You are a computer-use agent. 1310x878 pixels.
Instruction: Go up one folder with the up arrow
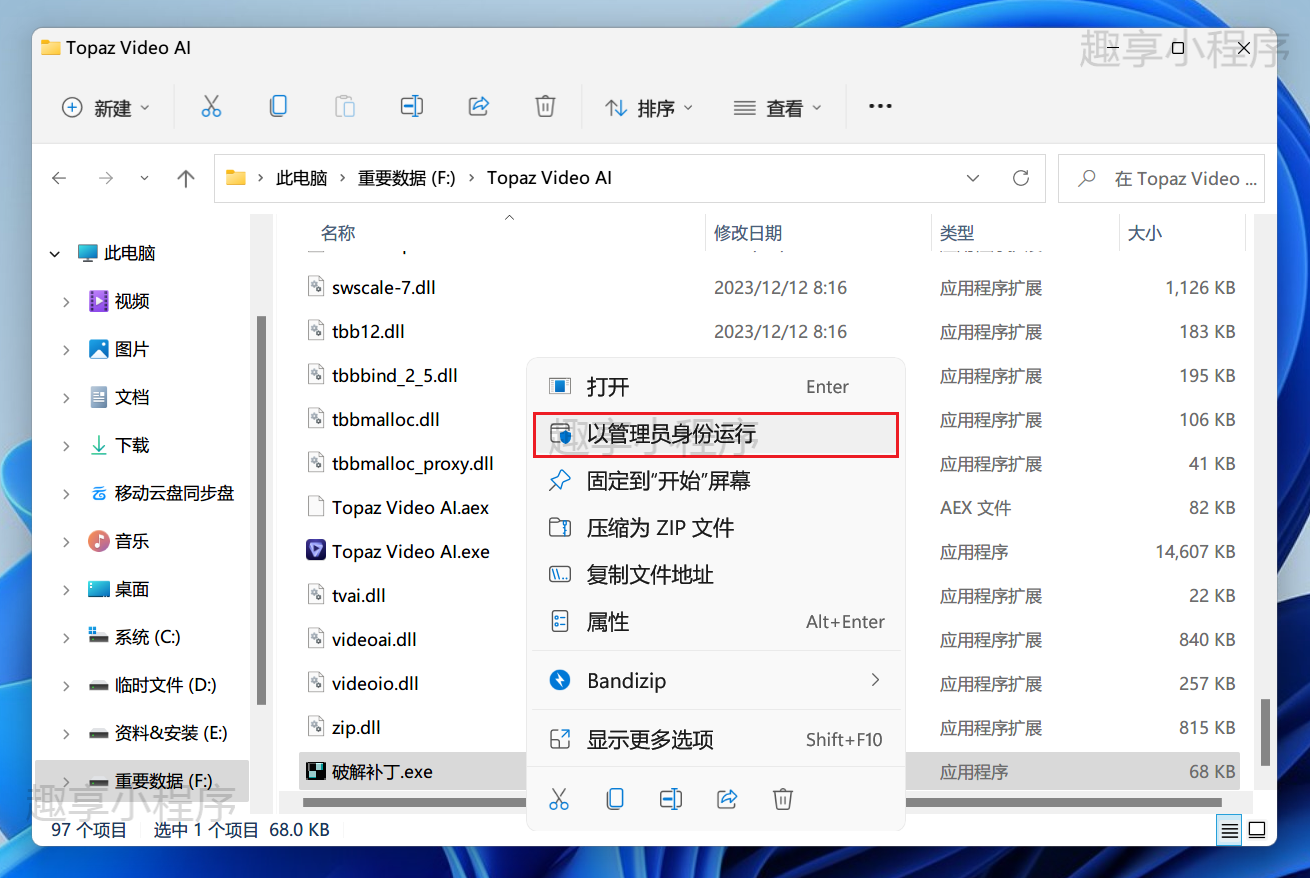coord(186,178)
